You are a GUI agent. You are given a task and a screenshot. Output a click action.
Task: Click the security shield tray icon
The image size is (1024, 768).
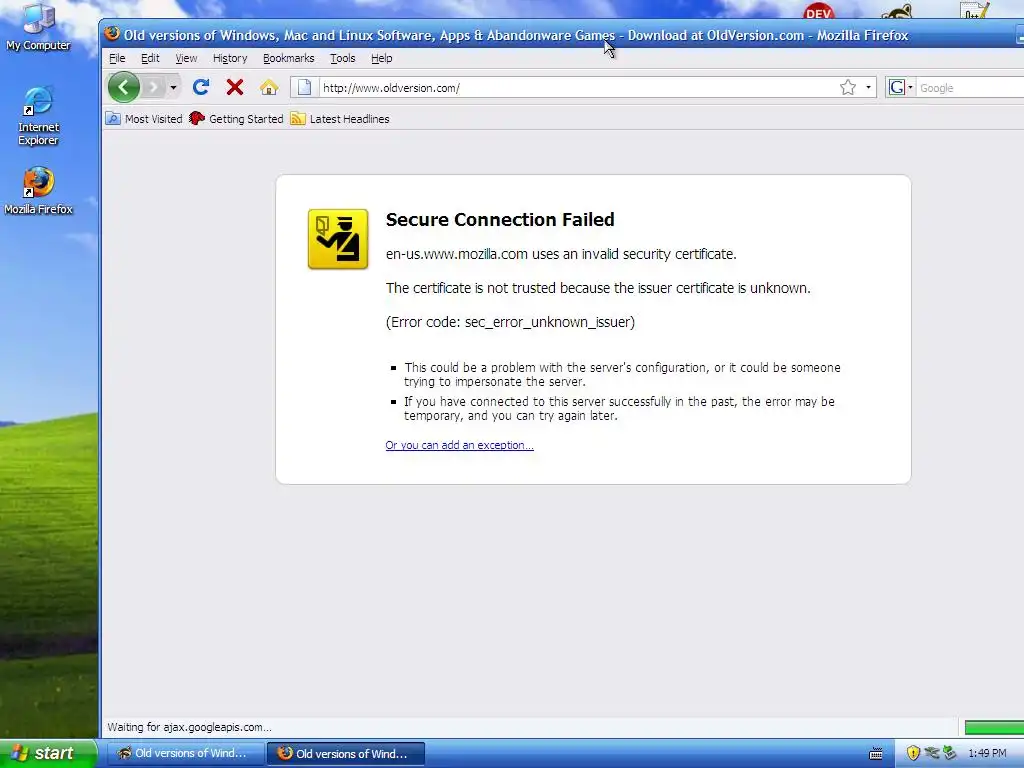click(913, 754)
